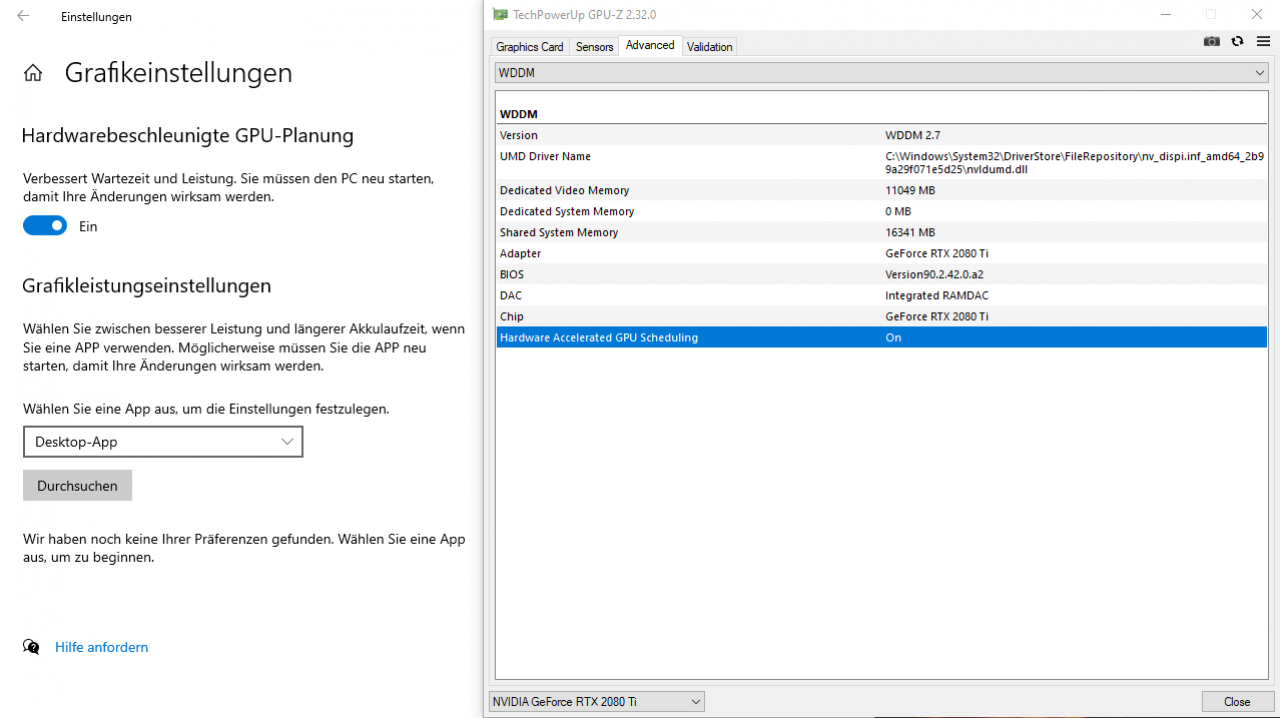
Task: Click the back arrow in Einstellungen
Action: (23, 16)
